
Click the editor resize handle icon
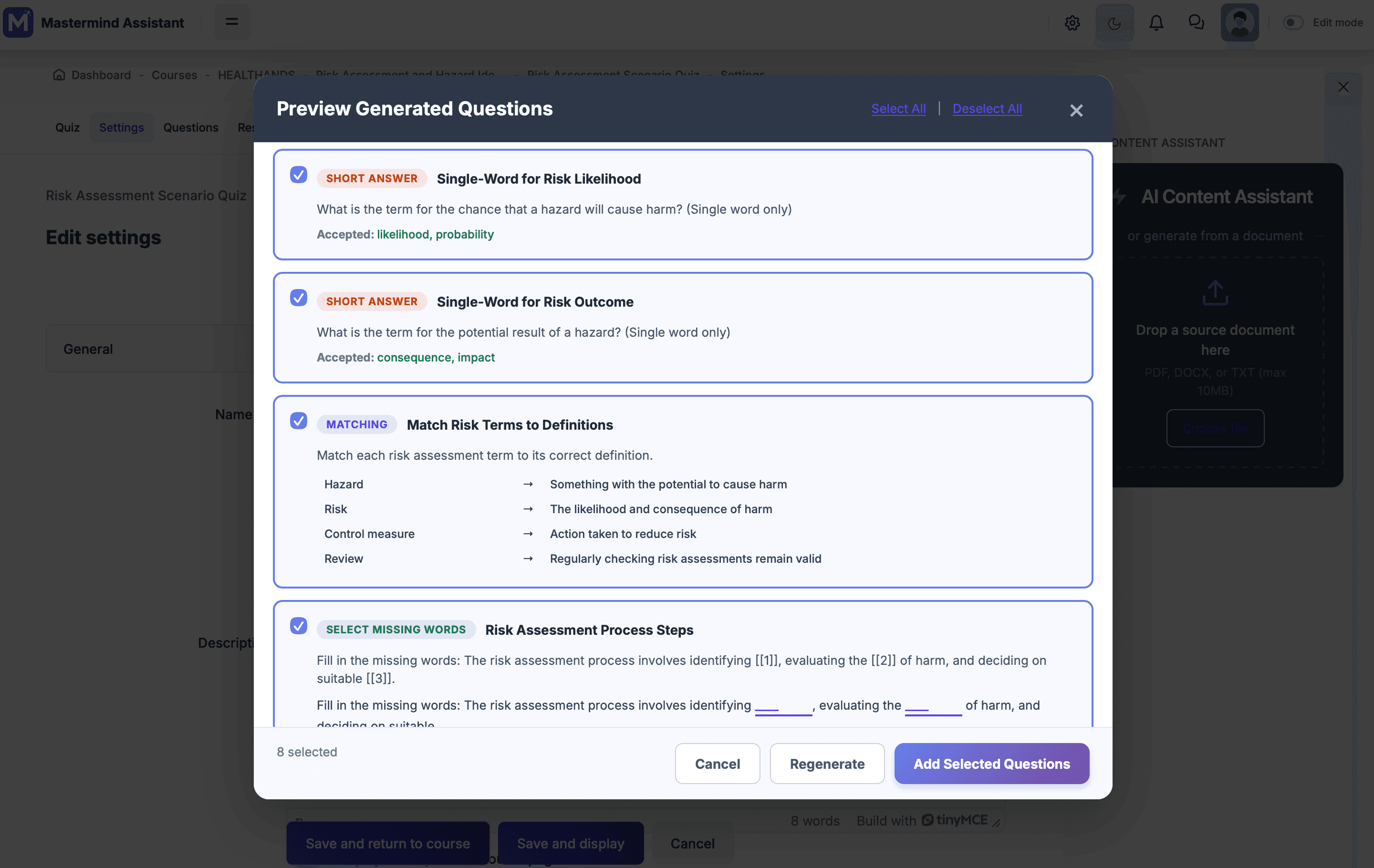(996, 822)
